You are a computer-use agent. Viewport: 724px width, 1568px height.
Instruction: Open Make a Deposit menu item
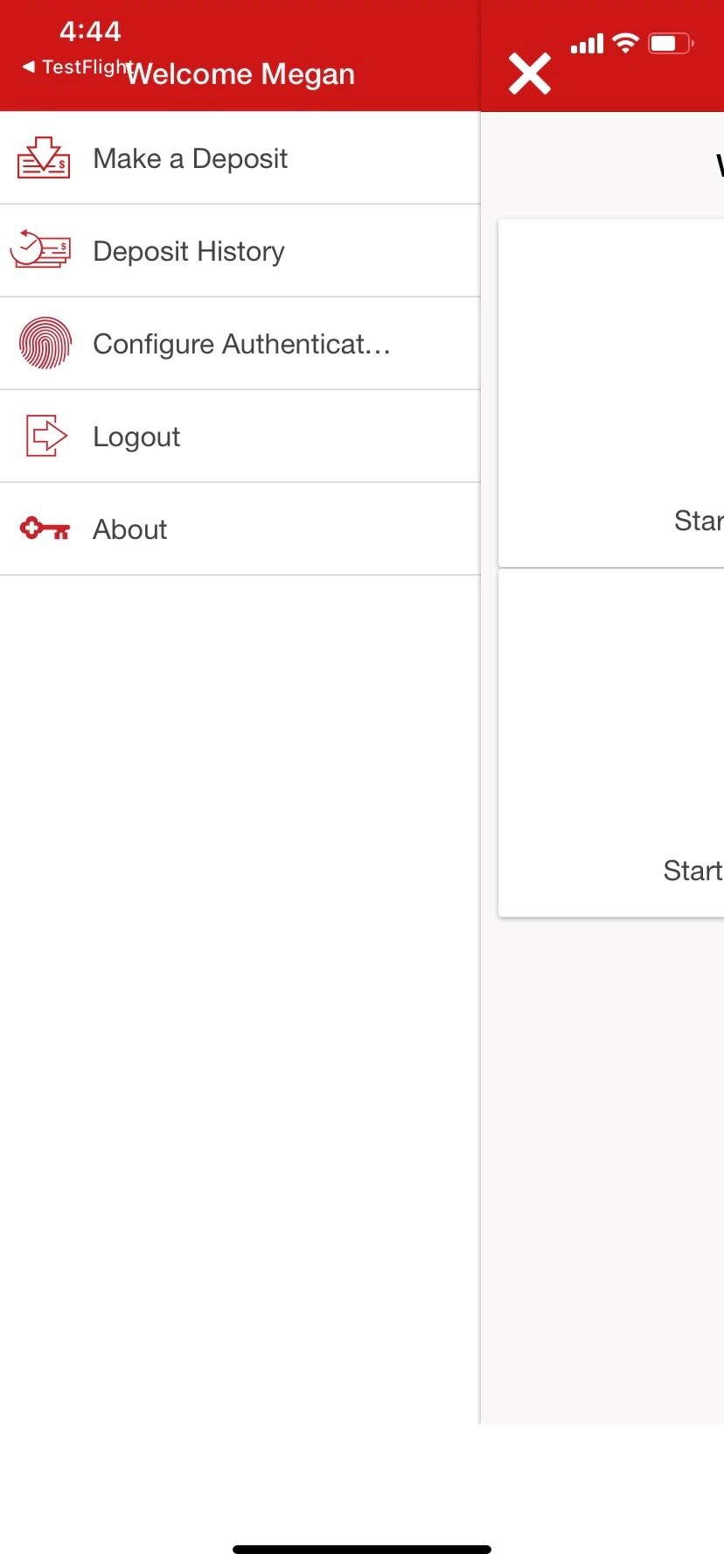coord(240,158)
